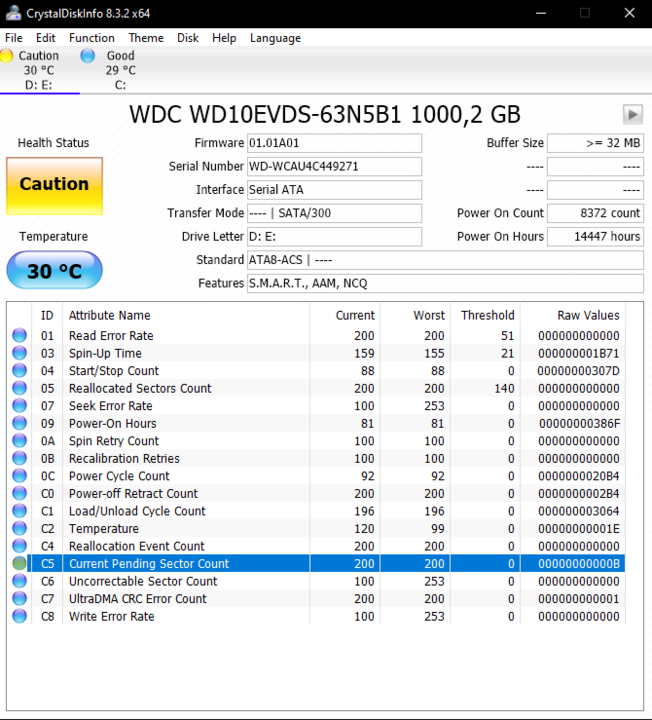This screenshot has height=720, width=652.
Task: Open the Help menu
Action: pos(224,38)
